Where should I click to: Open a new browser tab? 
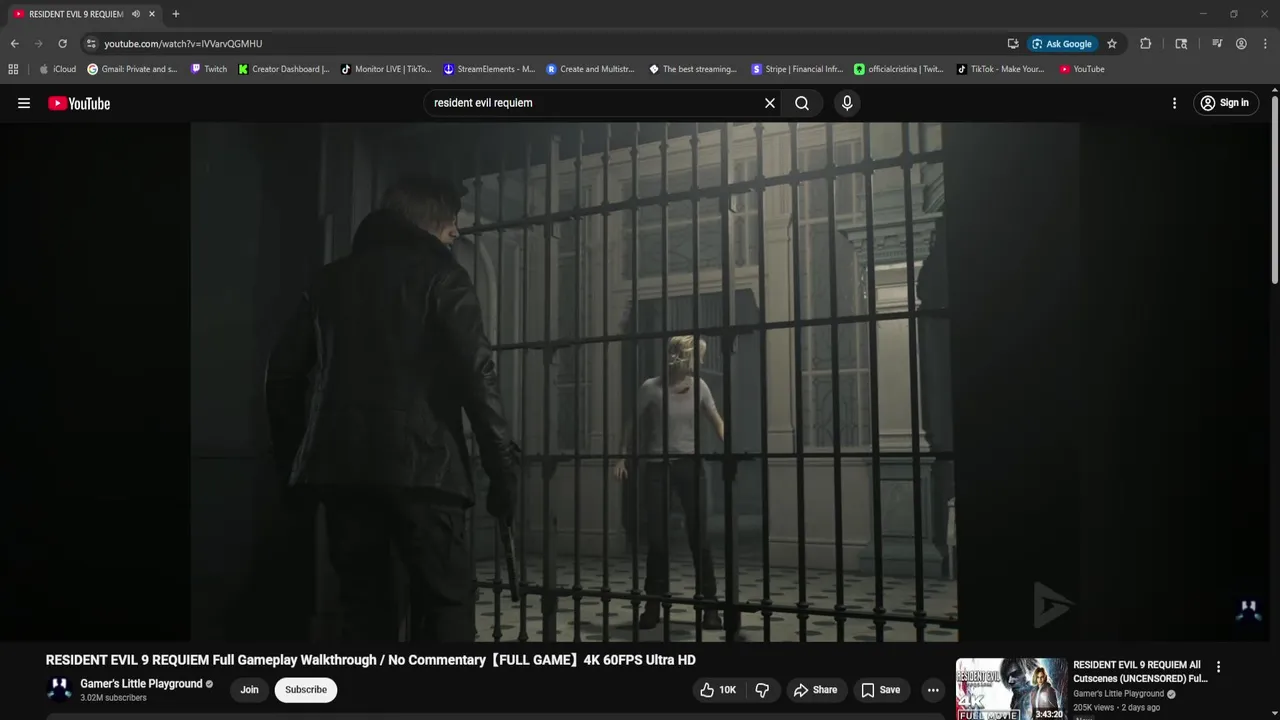(x=176, y=14)
